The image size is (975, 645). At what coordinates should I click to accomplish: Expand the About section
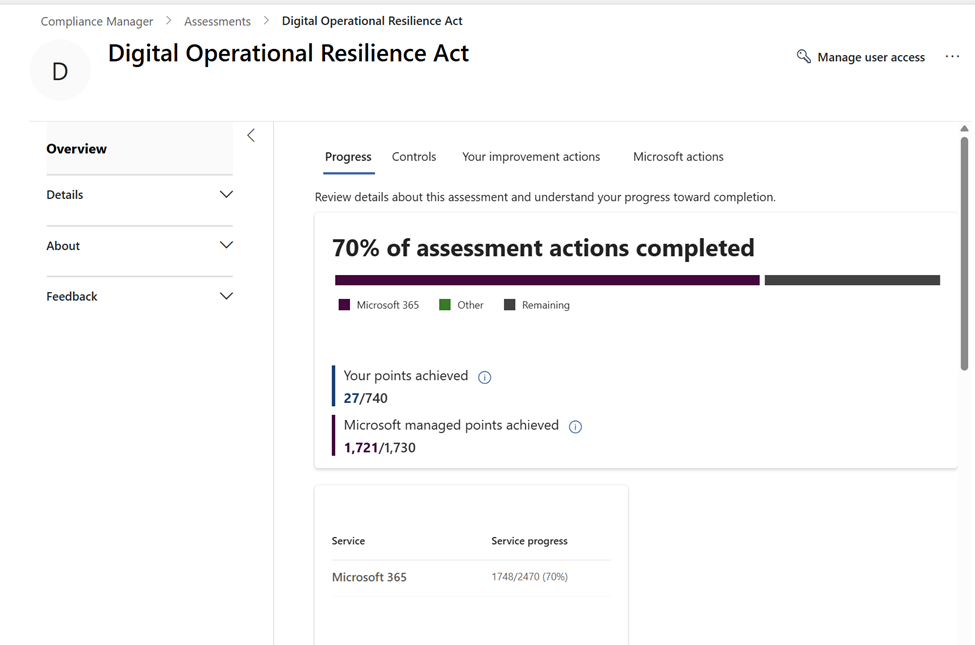[x=226, y=246]
